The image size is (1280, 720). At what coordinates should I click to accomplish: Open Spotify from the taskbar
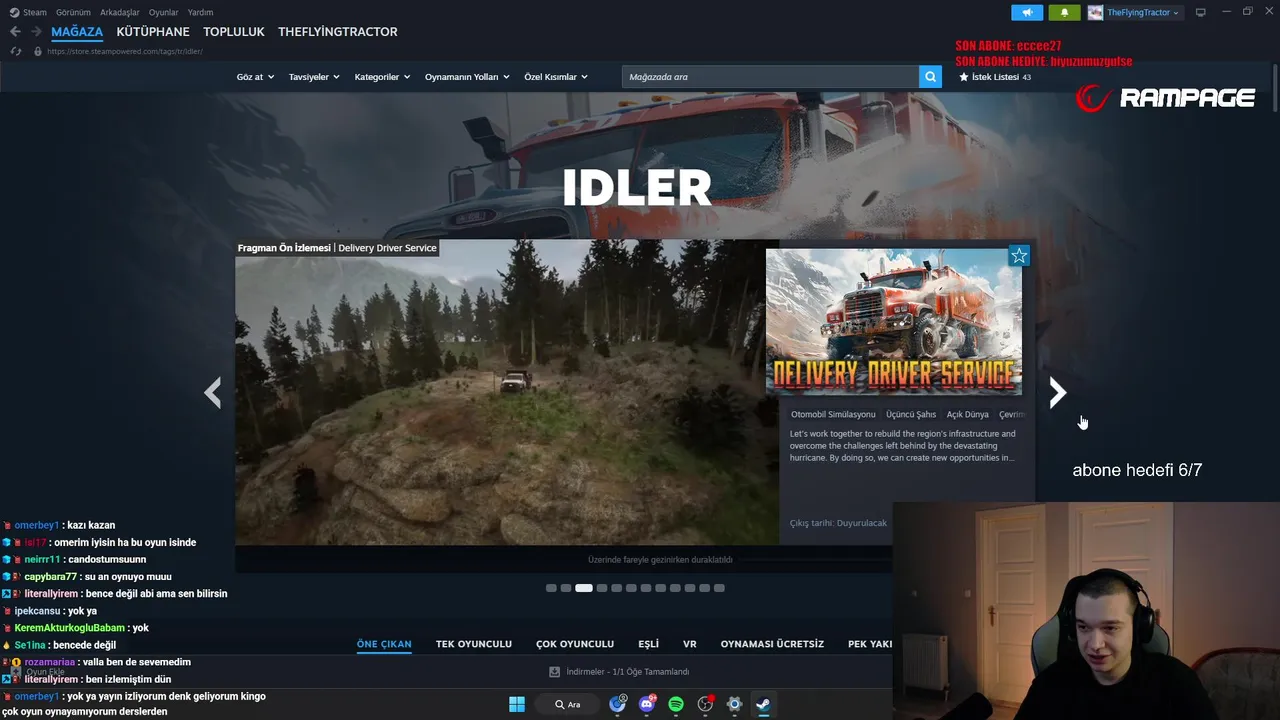click(676, 704)
